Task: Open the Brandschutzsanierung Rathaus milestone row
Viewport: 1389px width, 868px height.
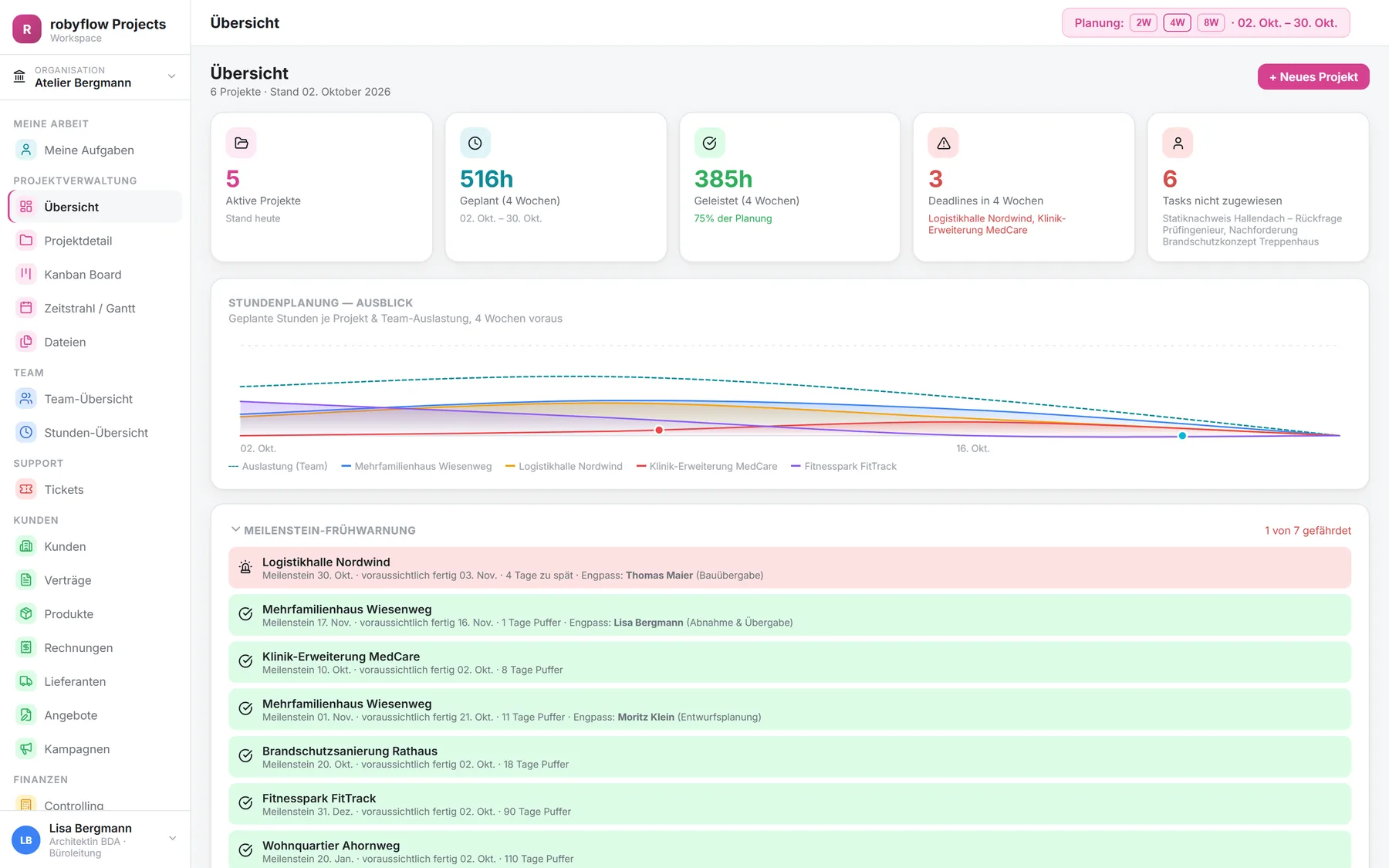Action: 789,757
